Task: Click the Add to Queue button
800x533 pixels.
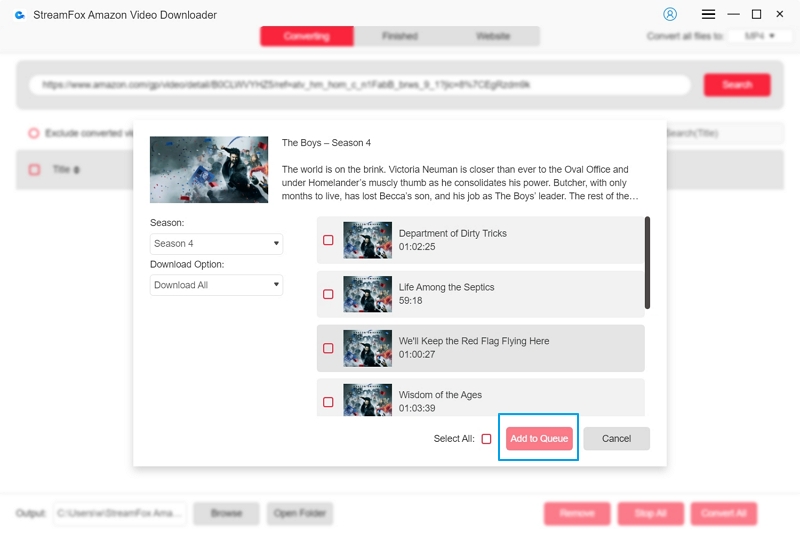Action: pyautogui.click(x=539, y=439)
